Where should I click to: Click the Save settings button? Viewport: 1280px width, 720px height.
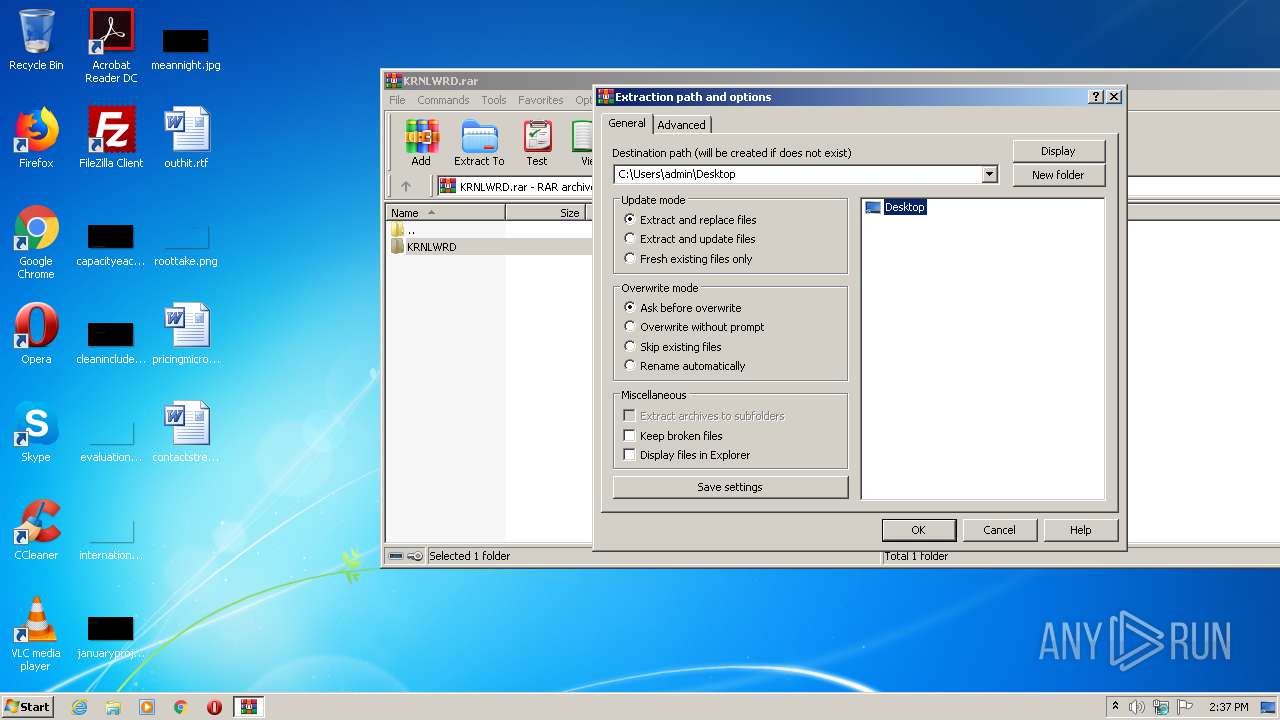[x=730, y=487]
